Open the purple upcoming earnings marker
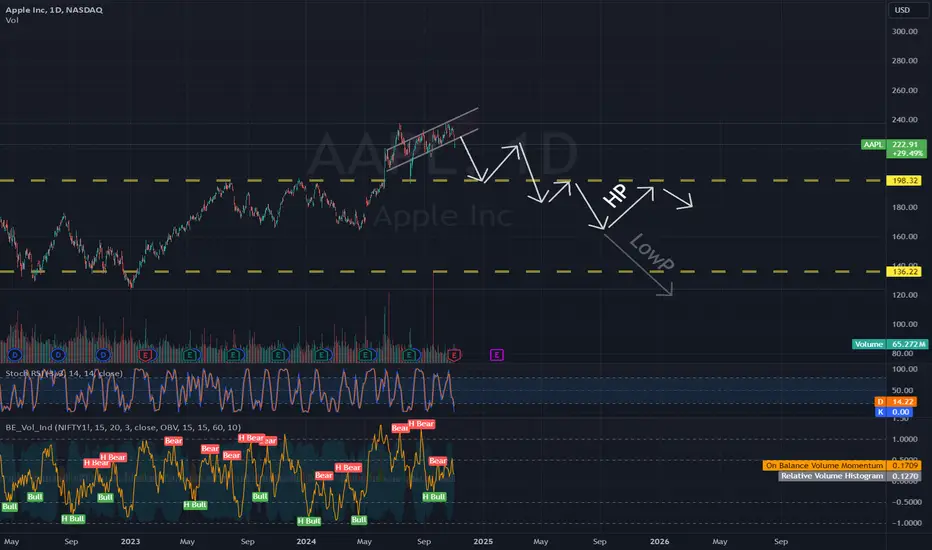This screenshot has height=550, width=932. coord(497,355)
